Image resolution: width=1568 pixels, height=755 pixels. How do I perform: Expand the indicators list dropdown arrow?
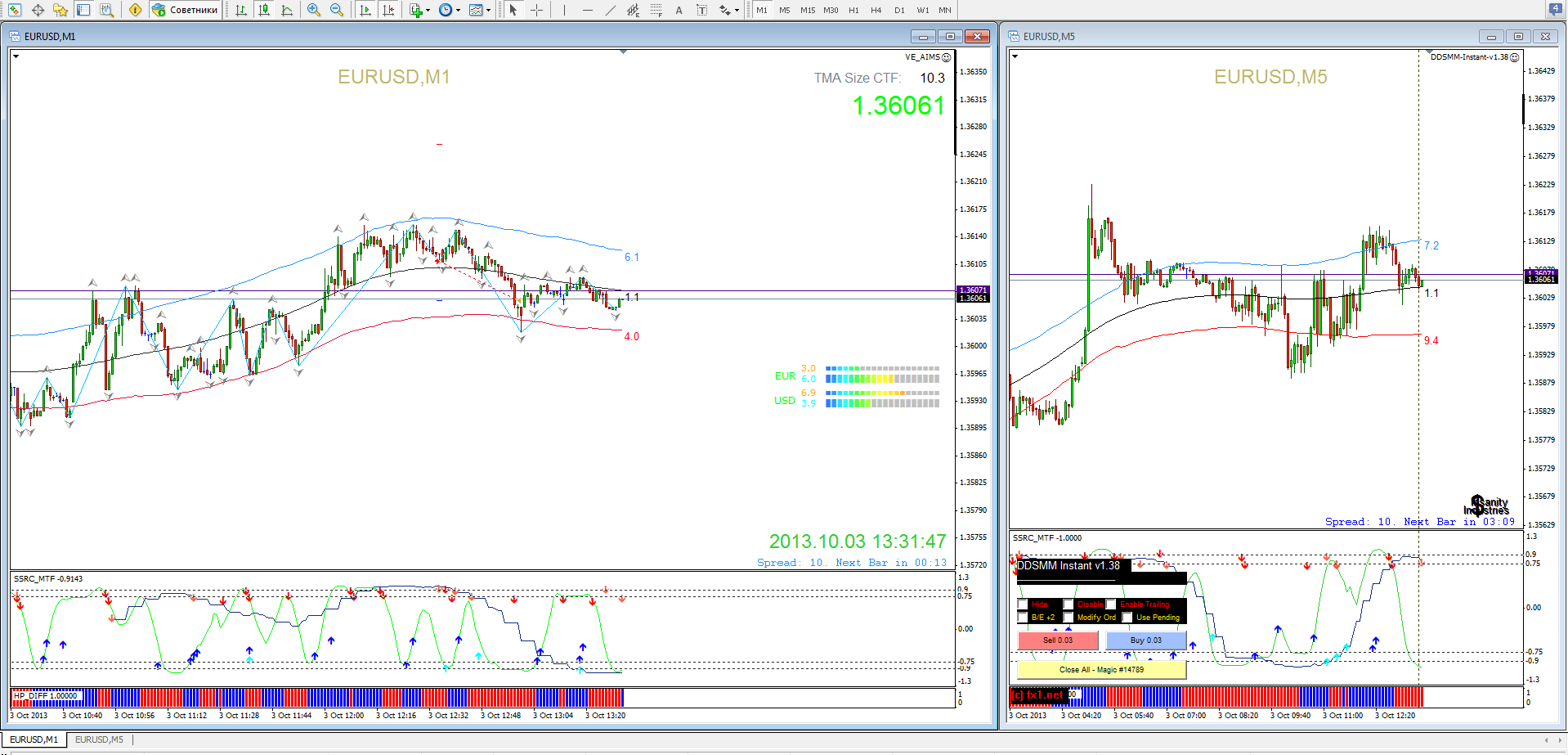(428, 10)
